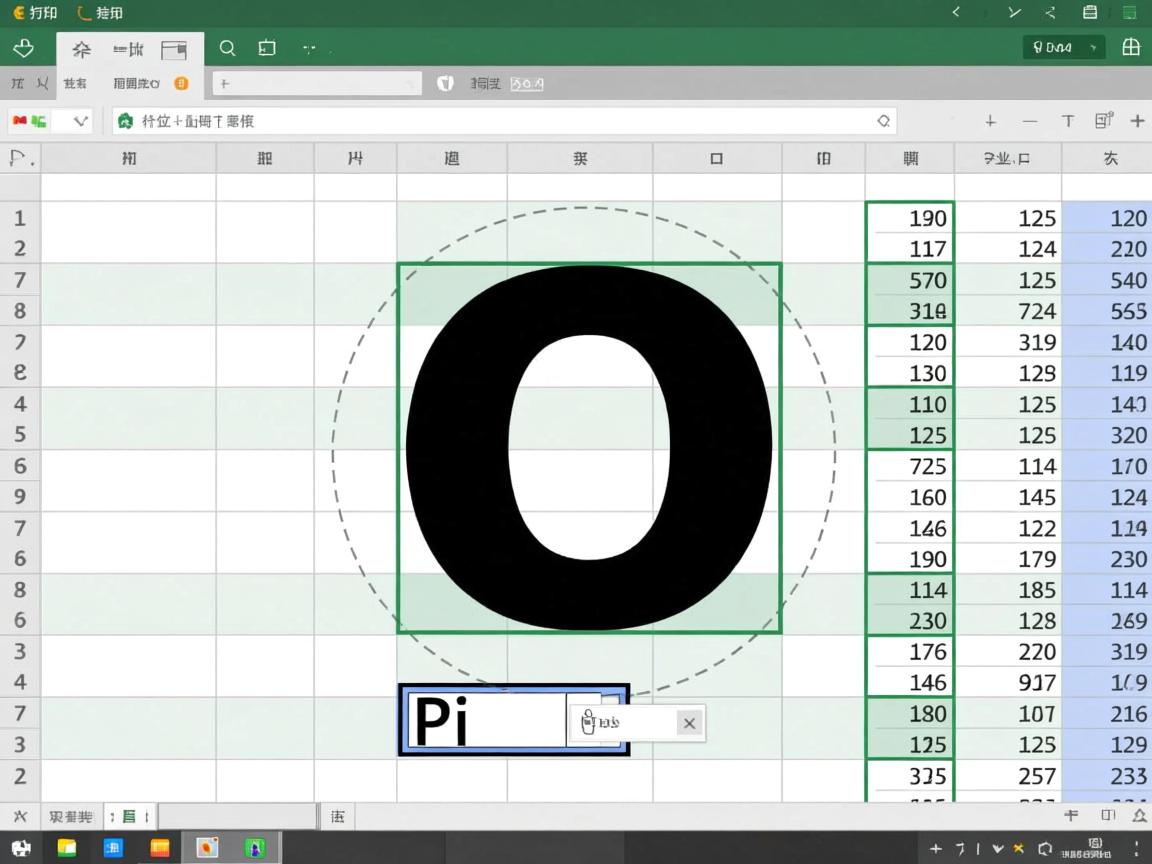Image resolution: width=1152 pixels, height=864 pixels.
Task: Switch to the first sheet tab at the bottom
Action: click(x=71, y=817)
